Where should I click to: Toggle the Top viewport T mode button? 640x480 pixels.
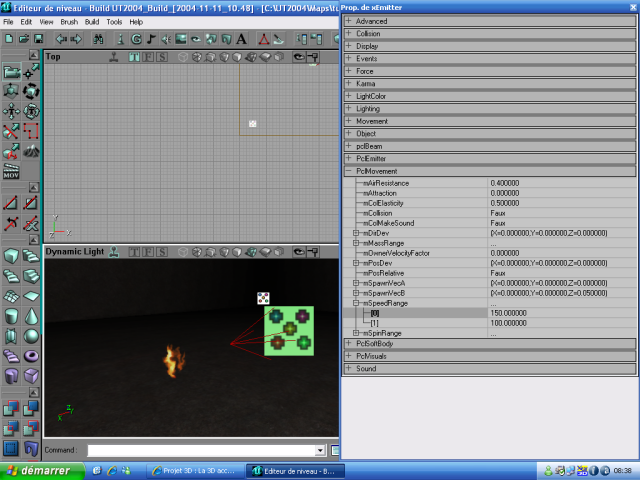coord(133,57)
